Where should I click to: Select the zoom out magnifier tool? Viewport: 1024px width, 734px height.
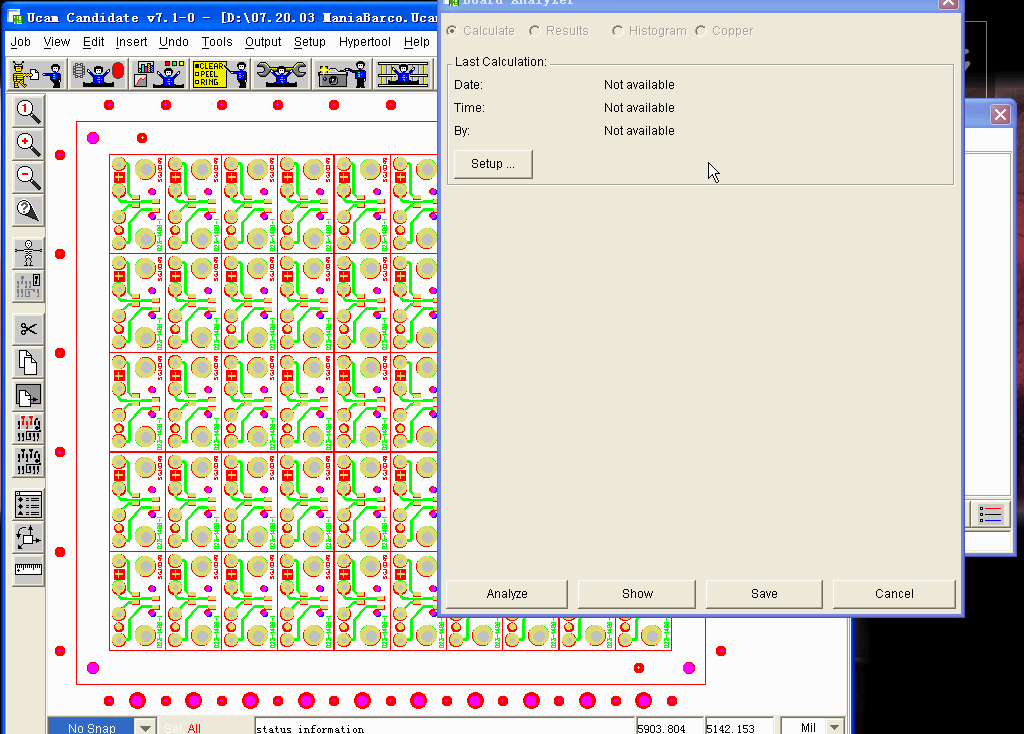(x=28, y=178)
